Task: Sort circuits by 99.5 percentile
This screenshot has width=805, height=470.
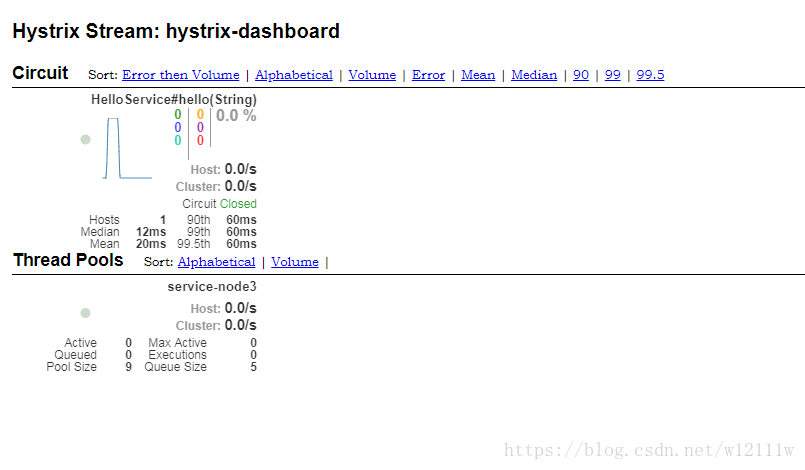Action: [x=650, y=75]
